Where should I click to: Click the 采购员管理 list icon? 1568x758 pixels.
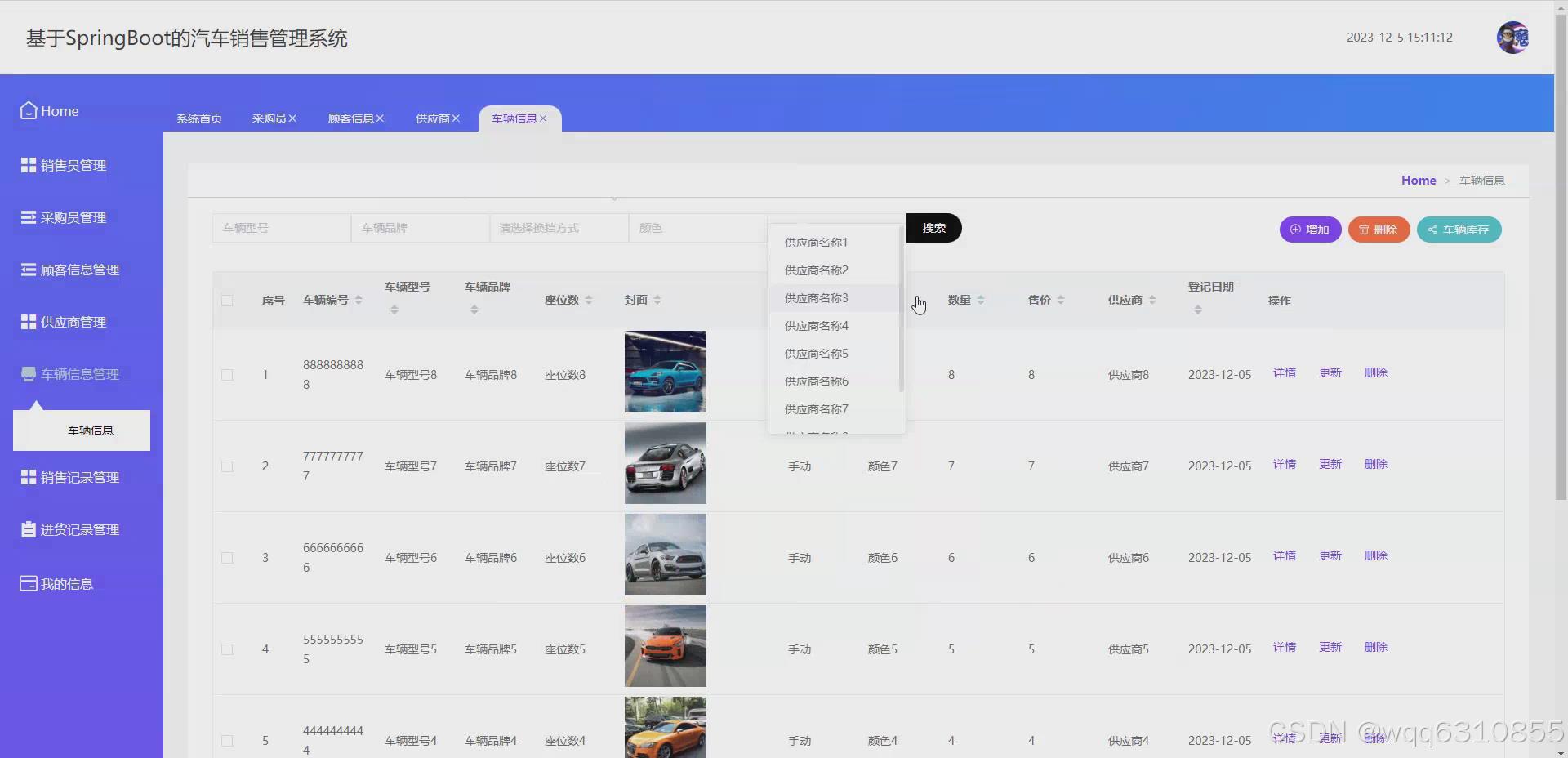(29, 217)
